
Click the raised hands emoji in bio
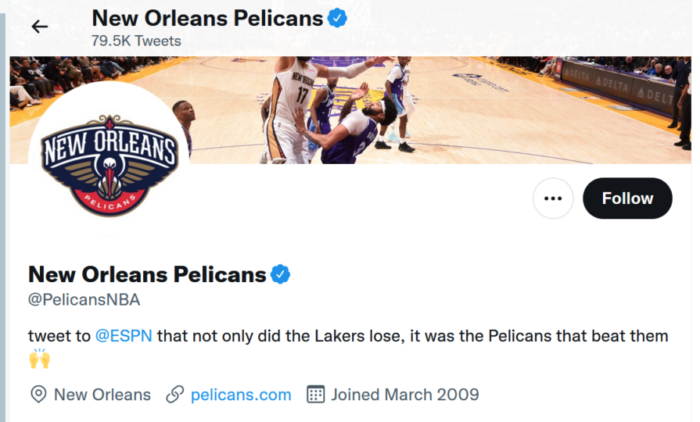(x=39, y=359)
